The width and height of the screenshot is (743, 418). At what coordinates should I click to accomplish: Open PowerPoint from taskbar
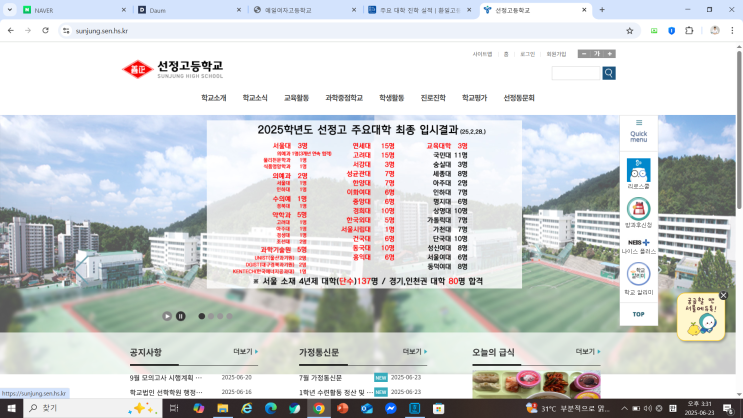343,408
